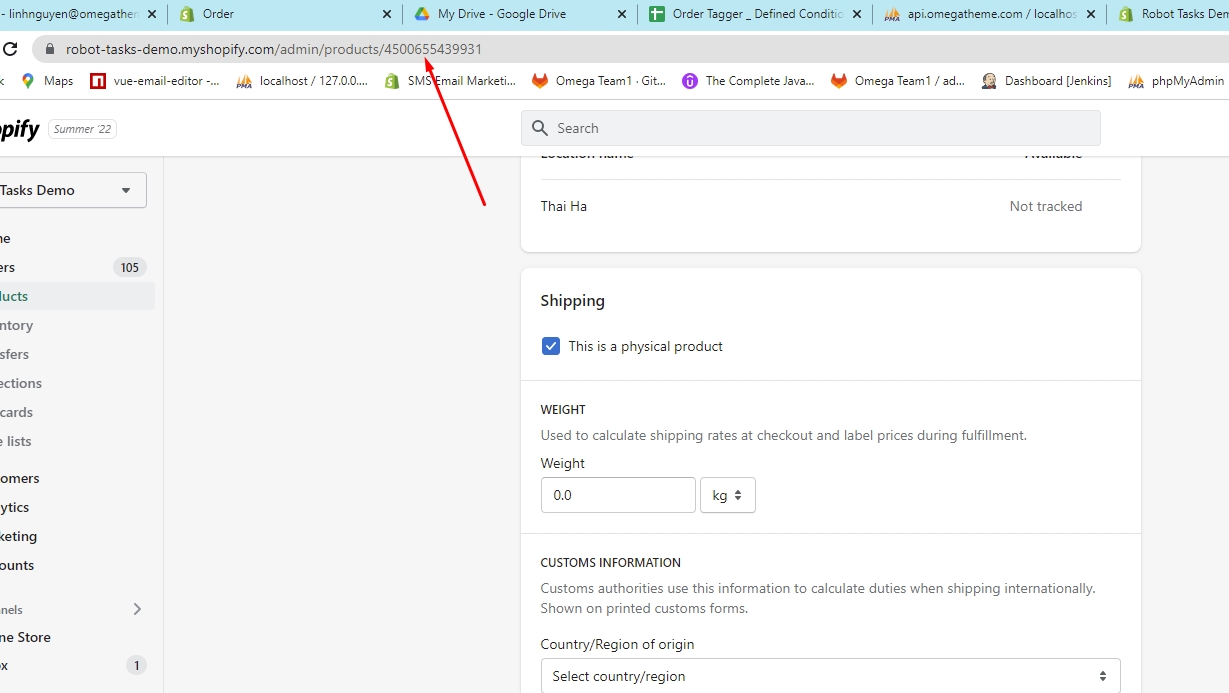Click the browser address bar URL

[273, 49]
